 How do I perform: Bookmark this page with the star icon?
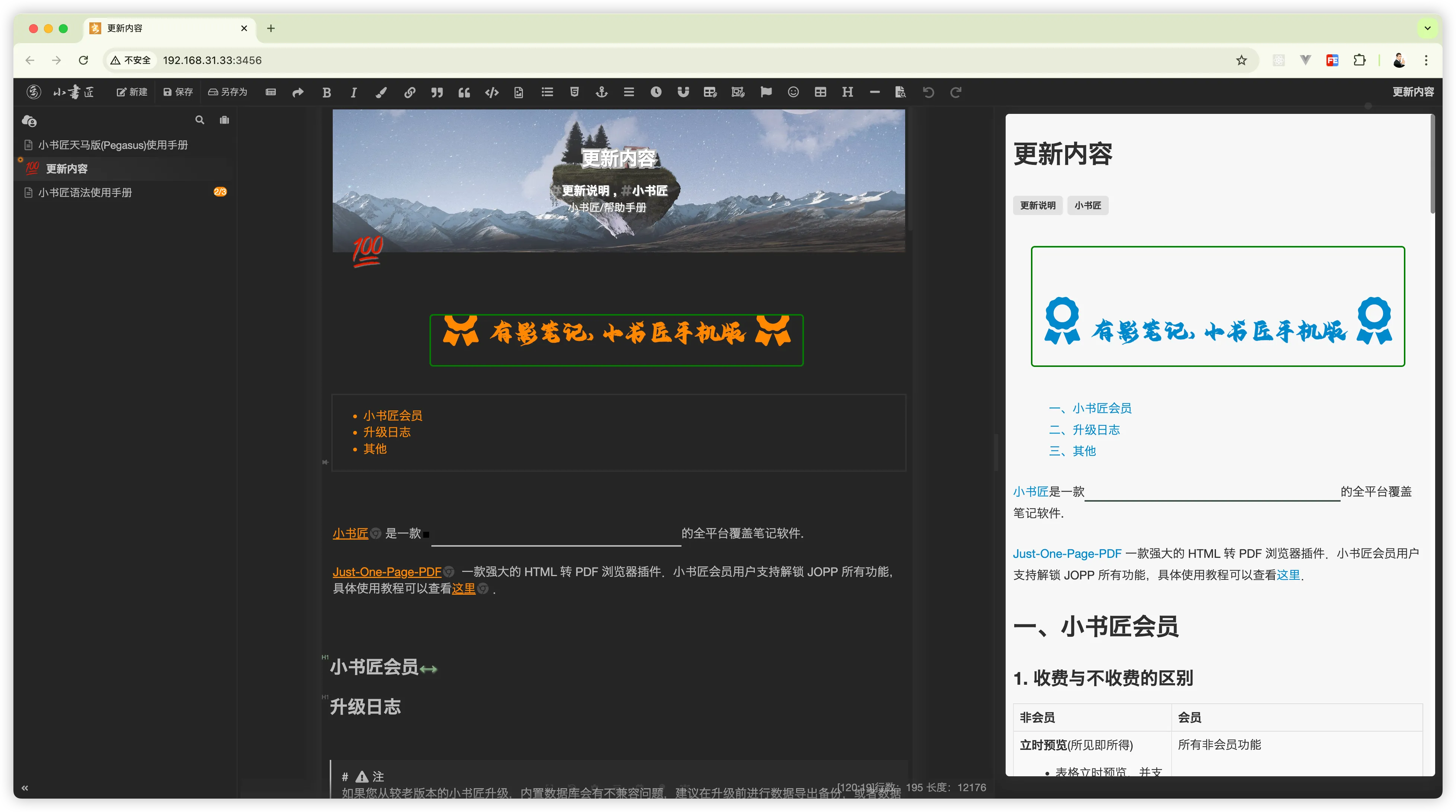pyautogui.click(x=1241, y=60)
